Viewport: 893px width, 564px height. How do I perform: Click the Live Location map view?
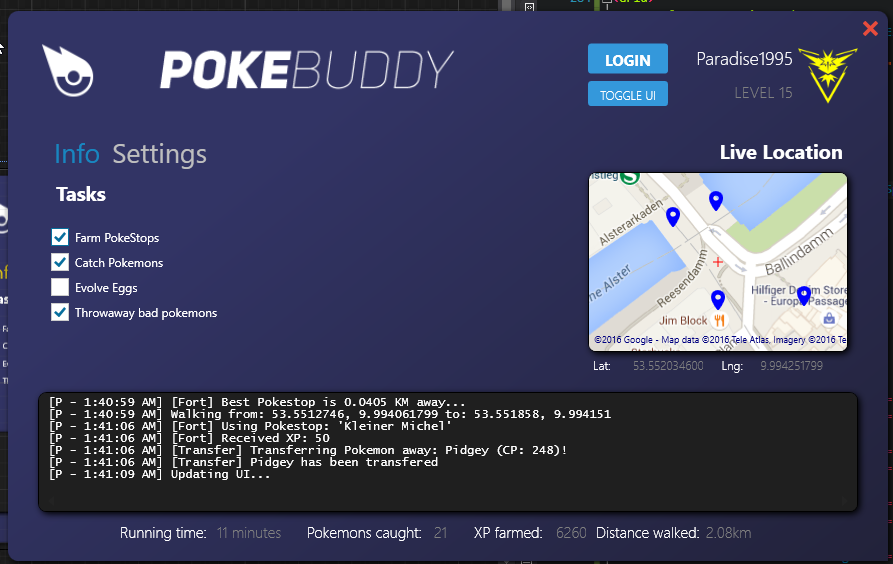(x=718, y=261)
